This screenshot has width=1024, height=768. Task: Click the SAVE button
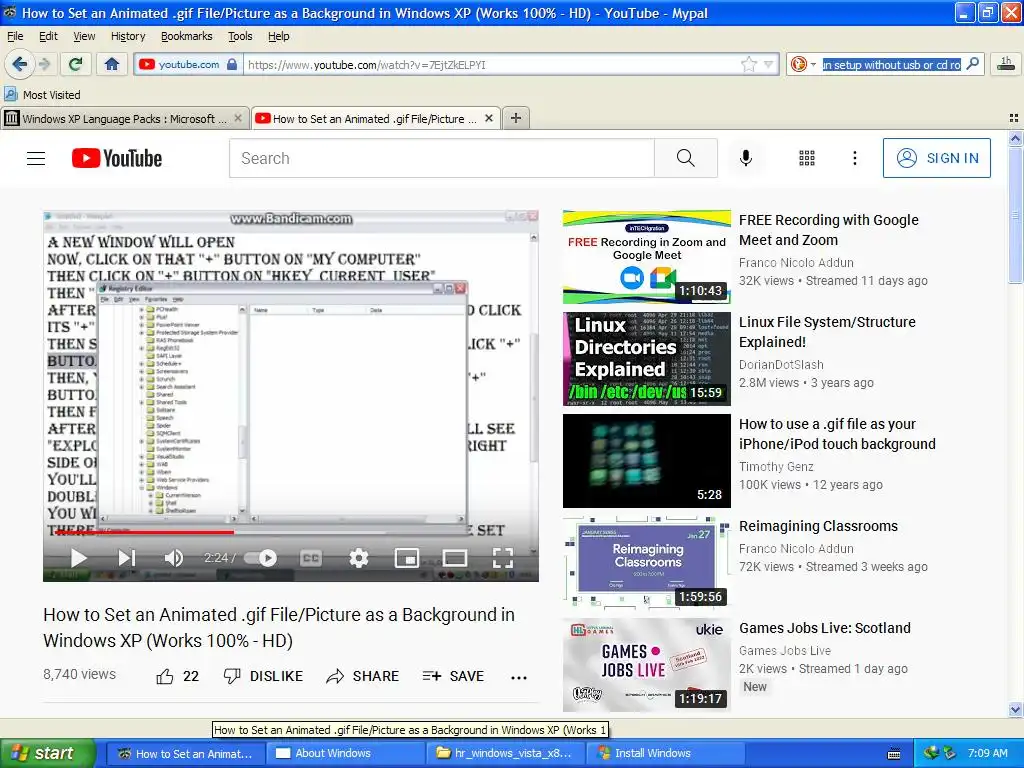[453, 676]
